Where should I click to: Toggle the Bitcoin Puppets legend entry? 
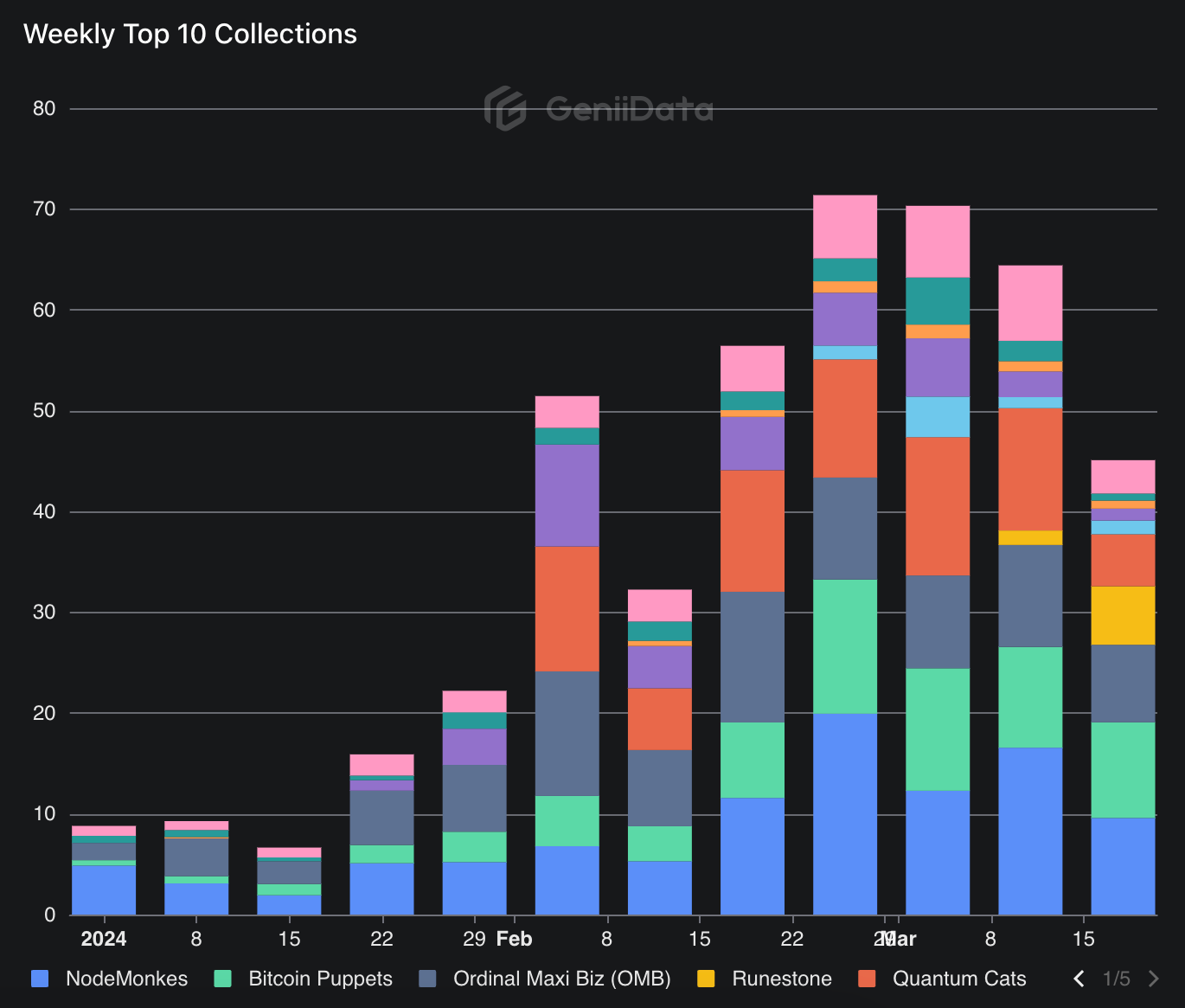tap(303, 979)
